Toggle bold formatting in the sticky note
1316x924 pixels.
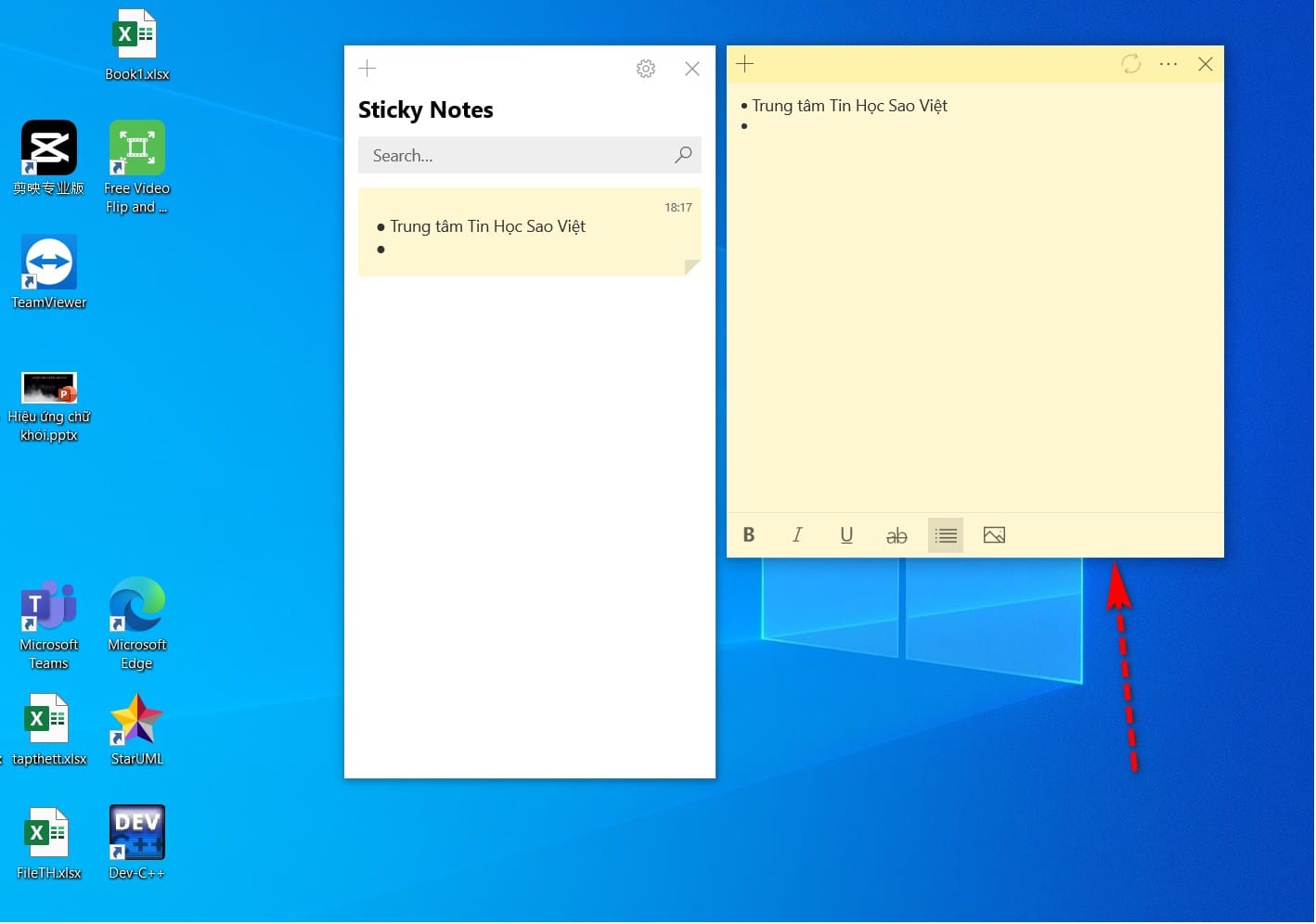click(749, 535)
